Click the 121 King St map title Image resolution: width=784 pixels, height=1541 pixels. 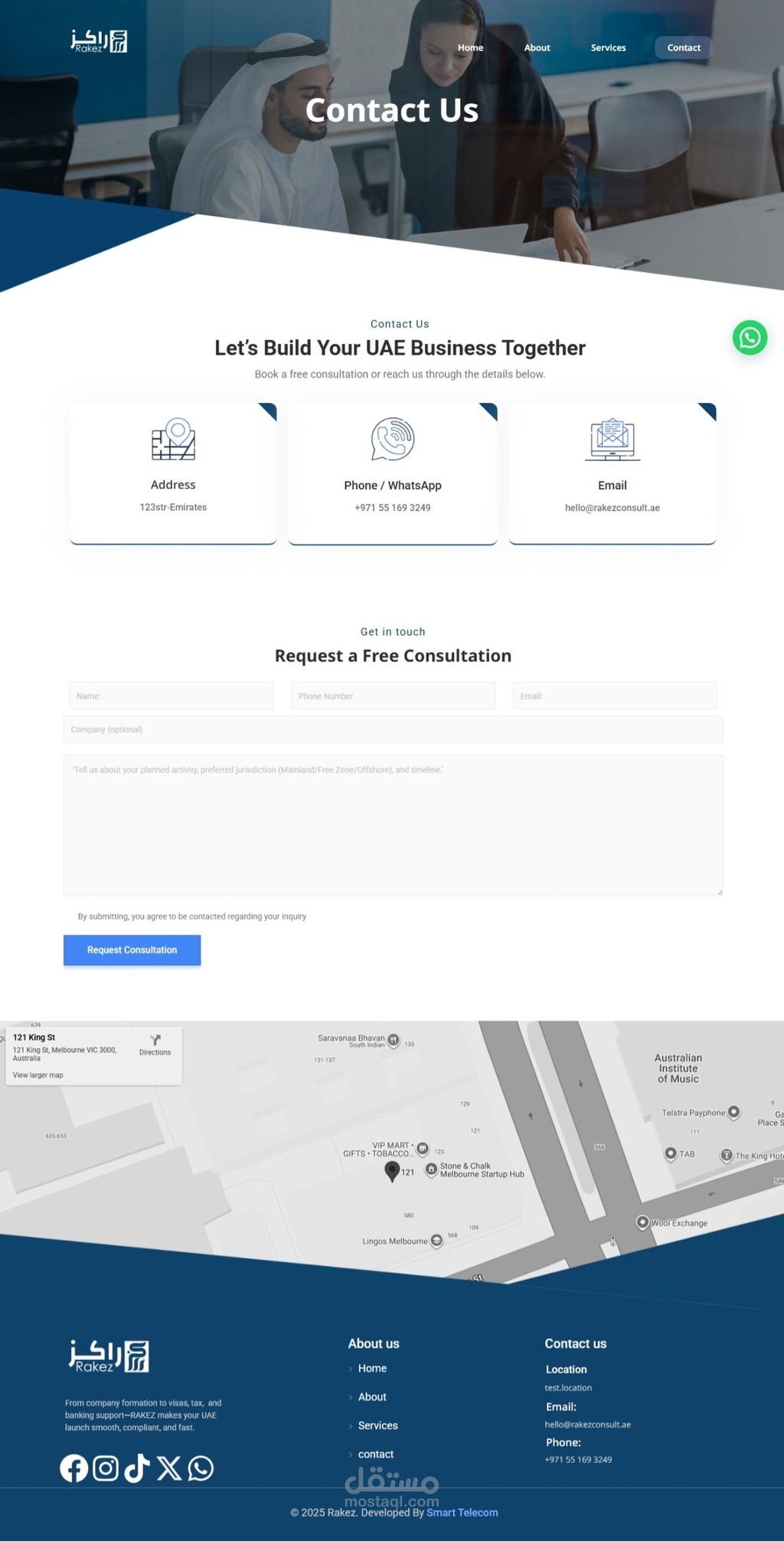point(34,1037)
